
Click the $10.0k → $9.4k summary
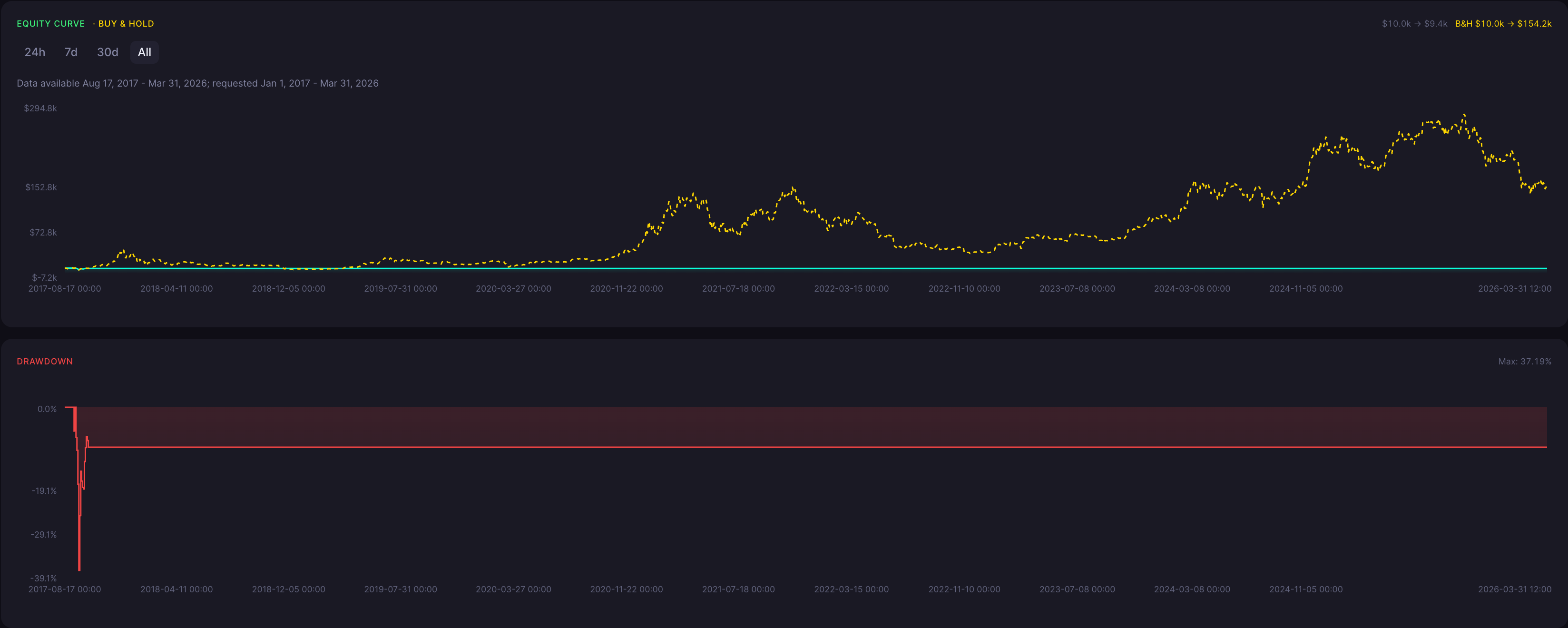tap(1414, 24)
